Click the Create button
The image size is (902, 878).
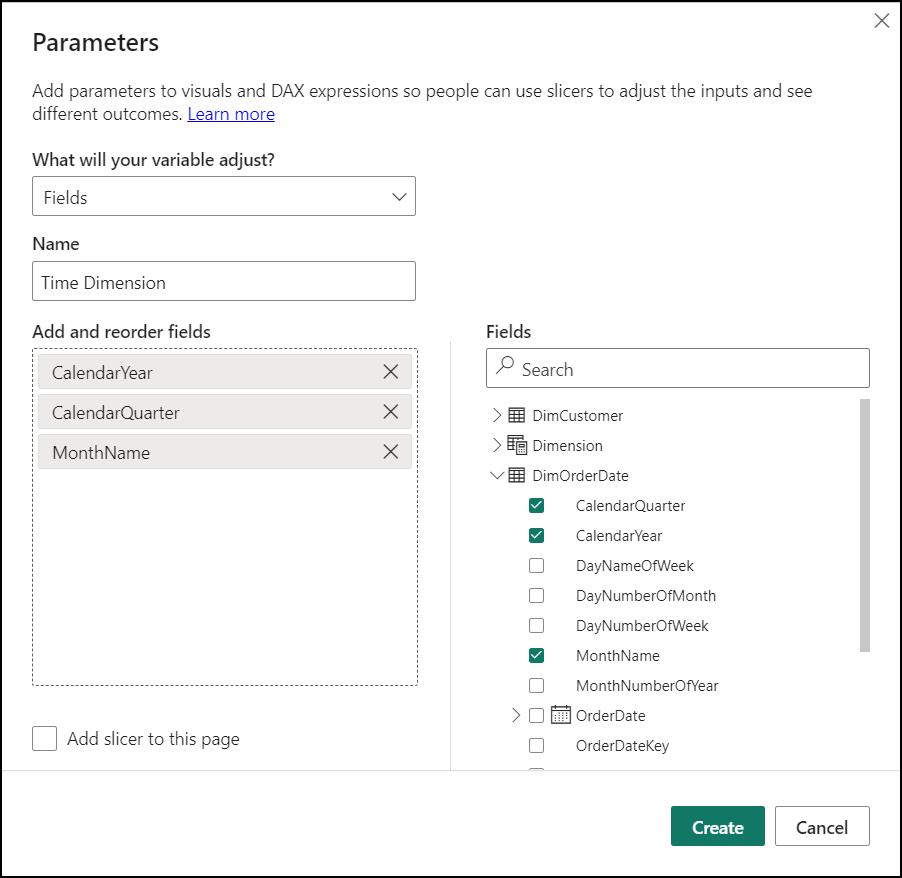[x=717, y=826]
